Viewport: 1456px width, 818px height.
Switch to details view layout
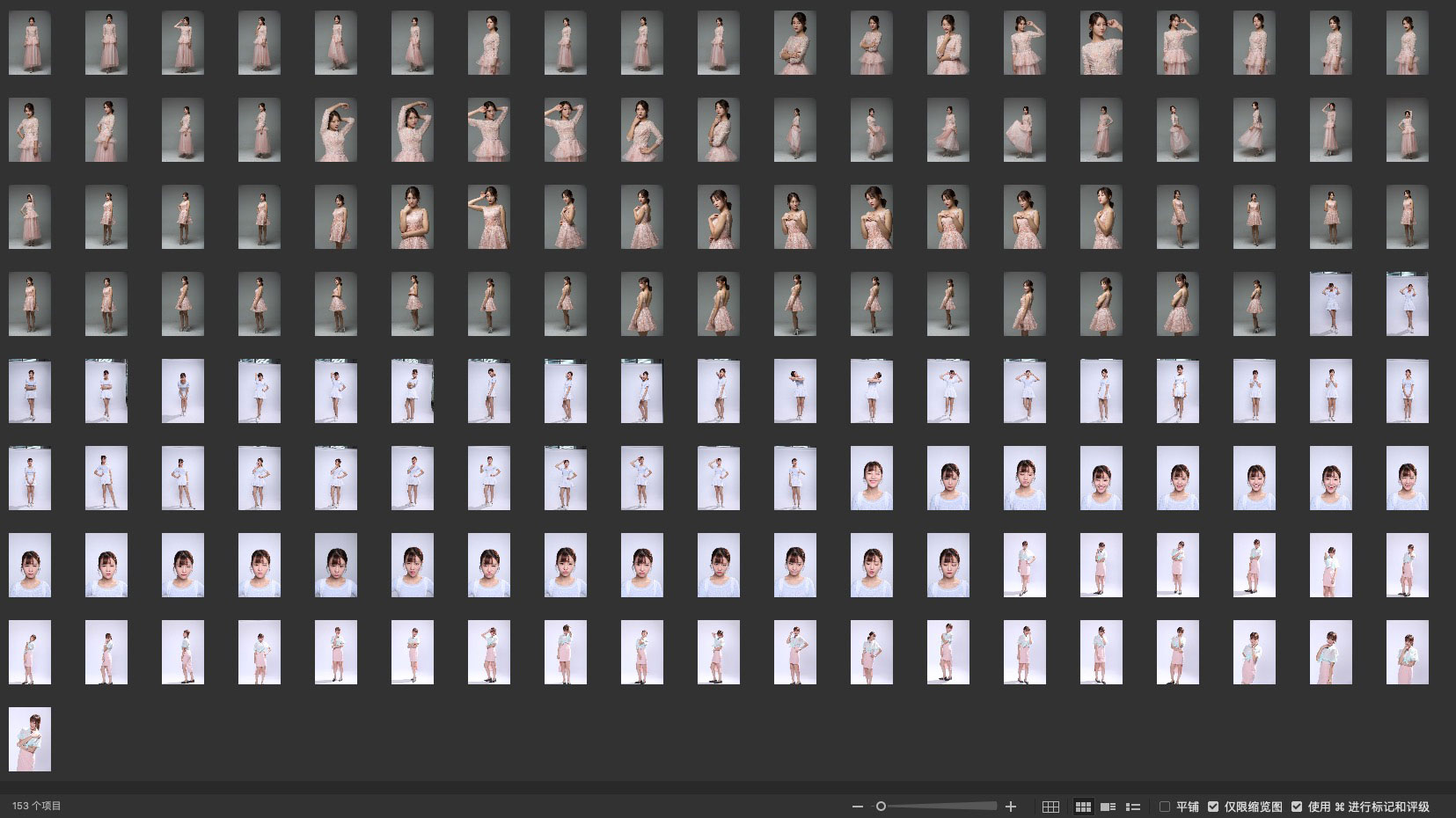(x=1108, y=807)
